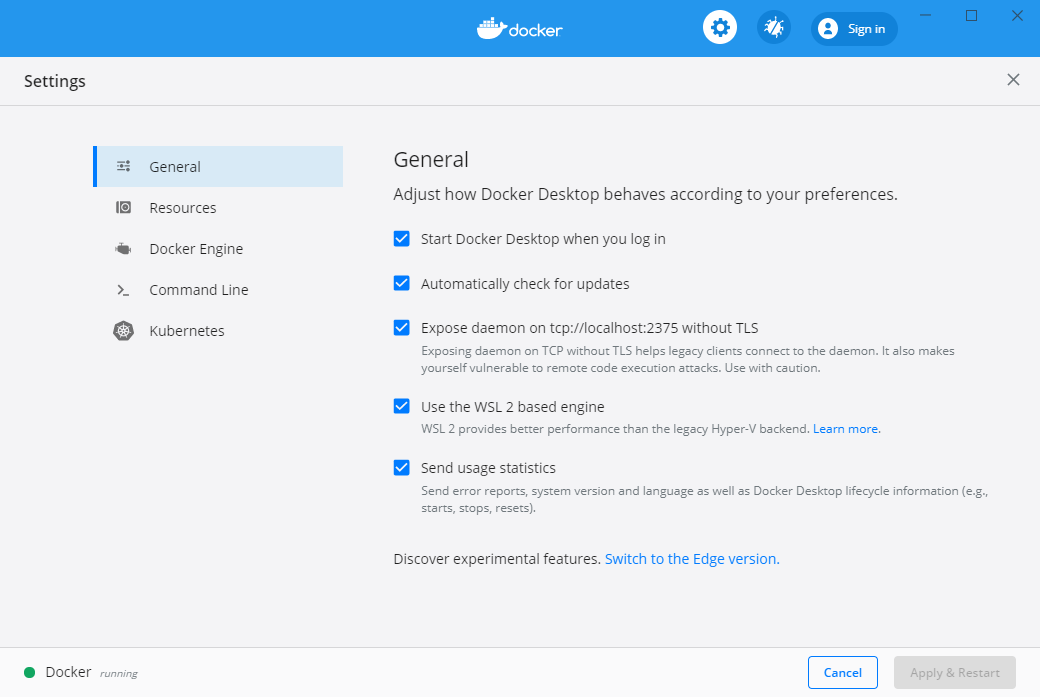This screenshot has height=697, width=1040.
Task: Click Switch to the Edge version link
Action: click(x=692, y=559)
